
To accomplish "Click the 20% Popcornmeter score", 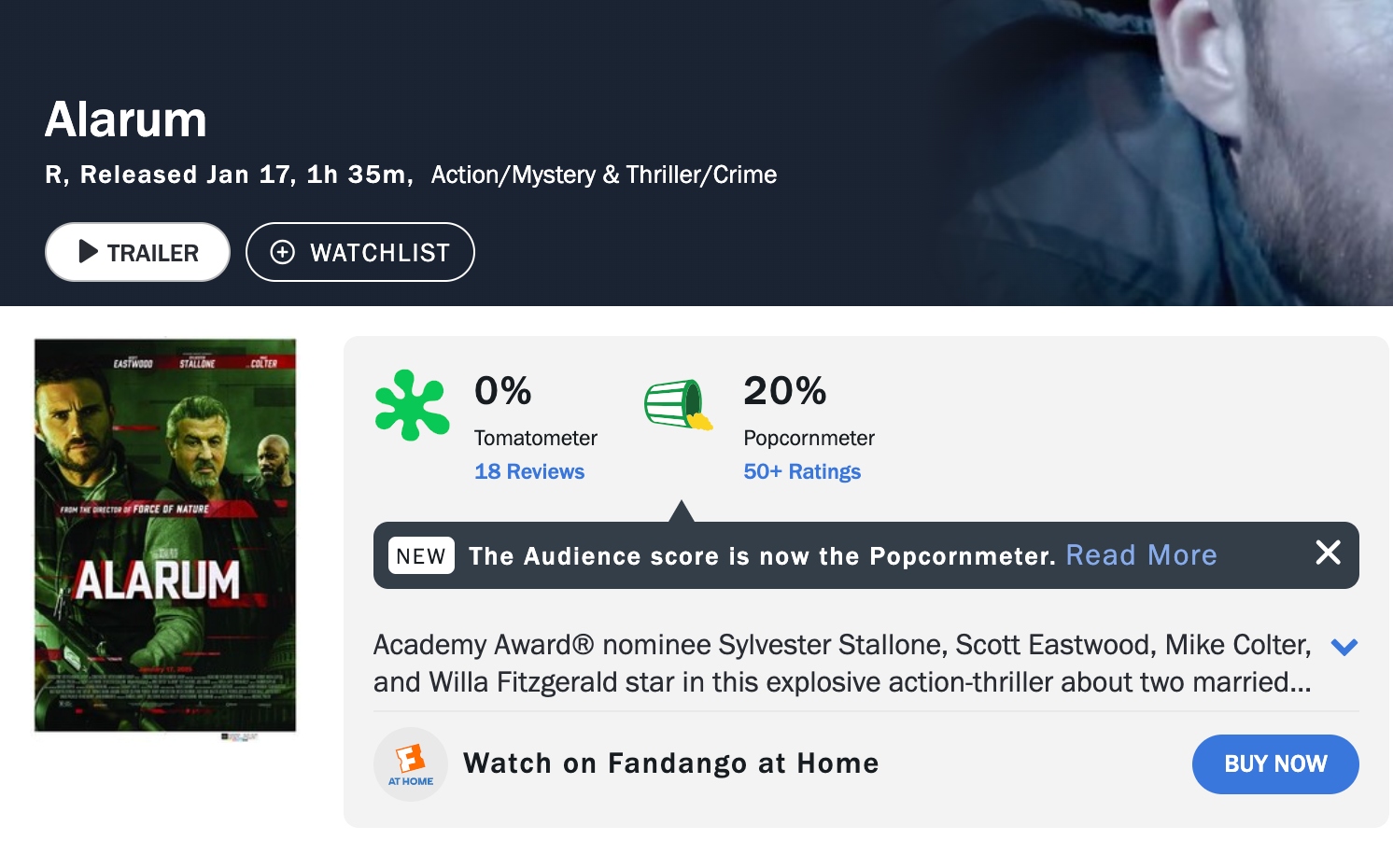I will coord(785,391).
